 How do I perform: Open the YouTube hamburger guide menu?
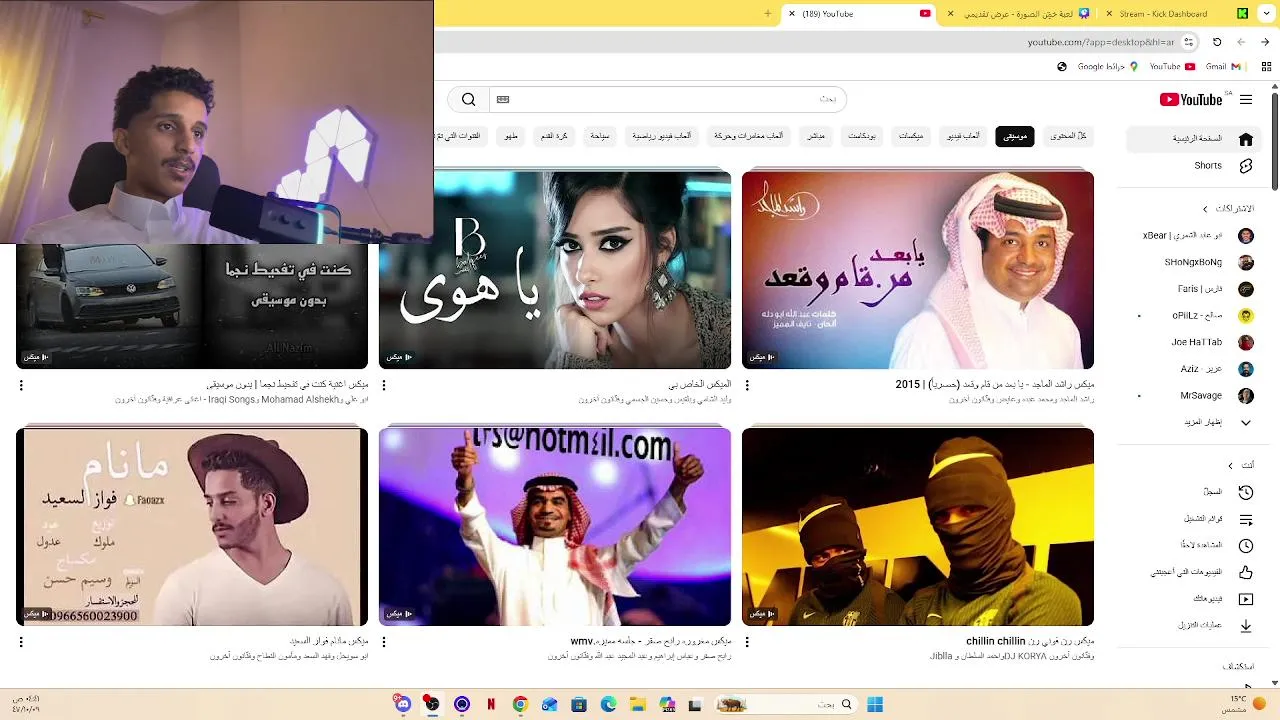pyautogui.click(x=1245, y=99)
